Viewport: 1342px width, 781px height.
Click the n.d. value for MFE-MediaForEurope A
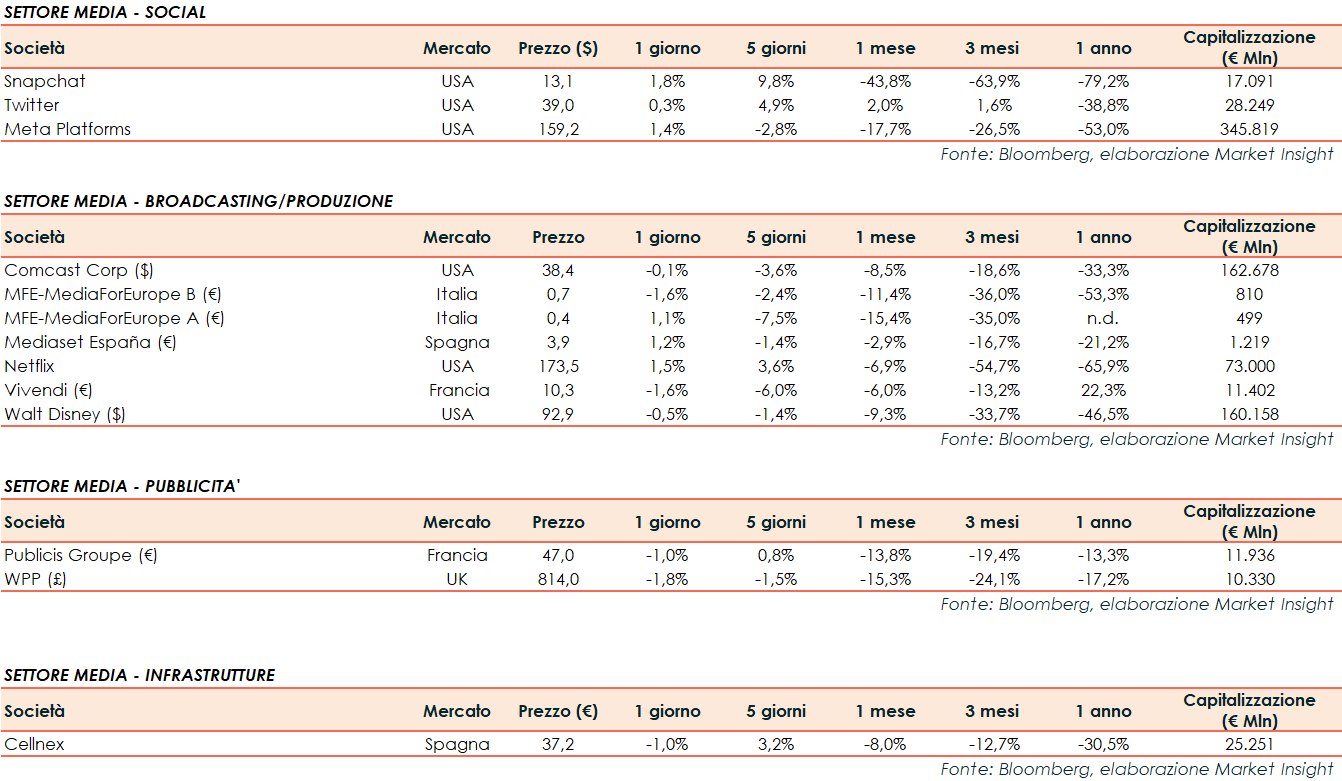pos(1104,318)
